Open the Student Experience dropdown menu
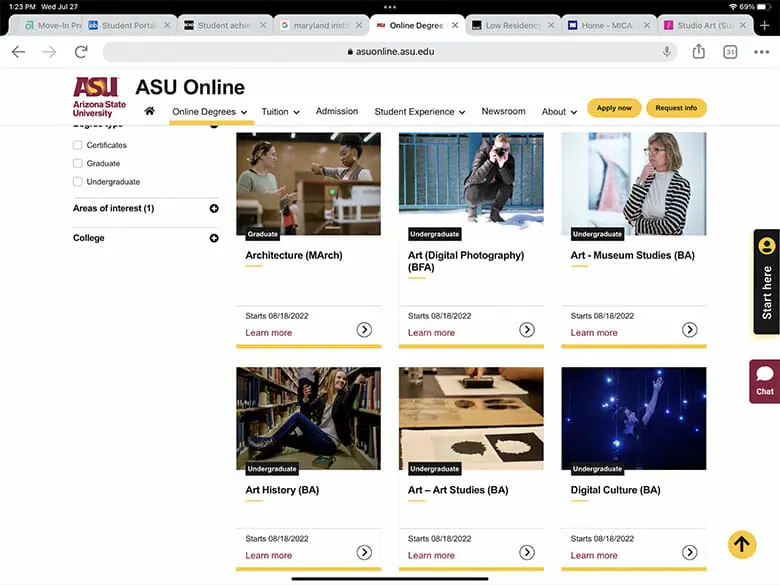 pyautogui.click(x=420, y=112)
